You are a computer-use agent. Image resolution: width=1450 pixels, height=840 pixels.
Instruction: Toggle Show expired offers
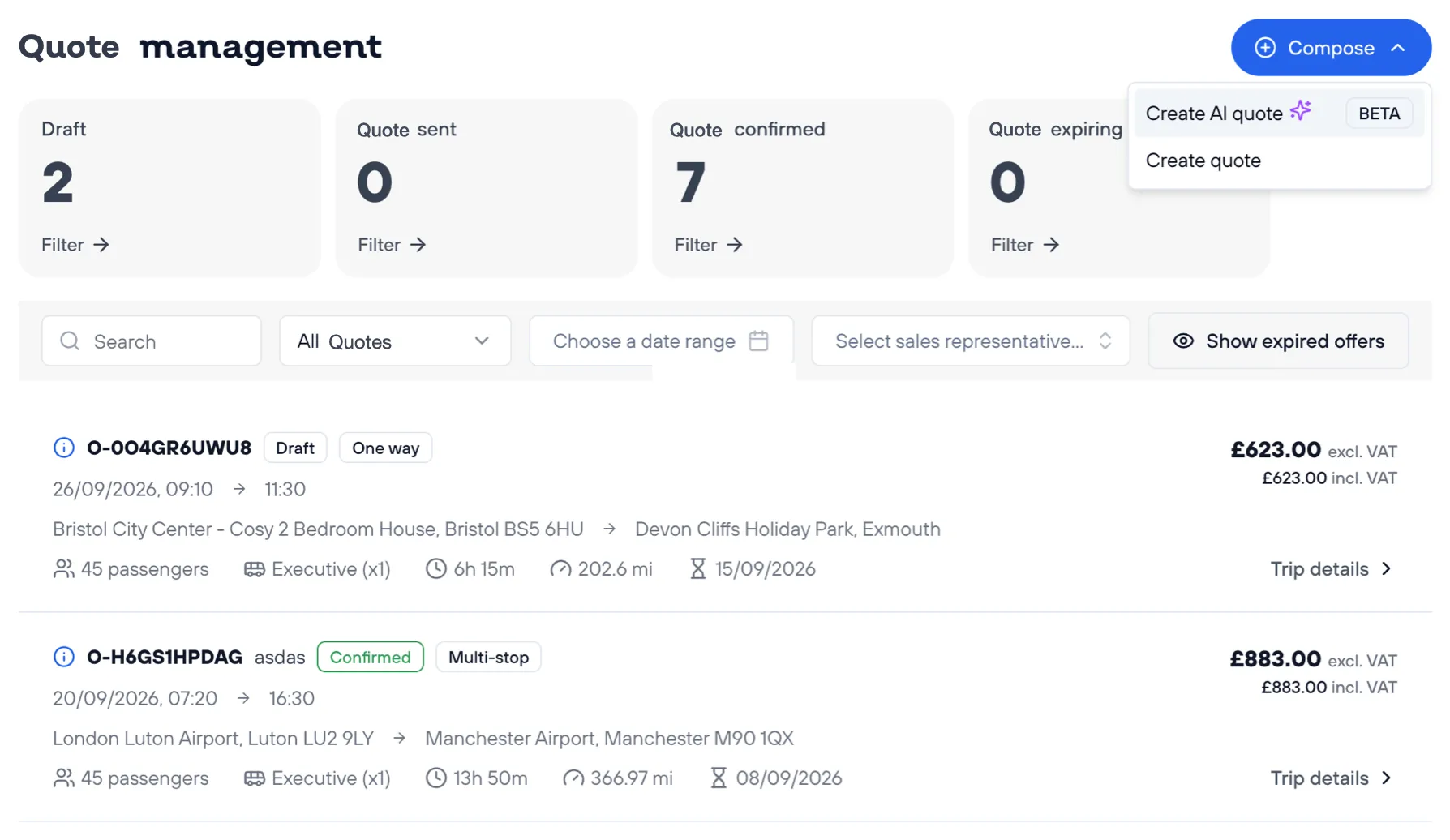pyautogui.click(x=1278, y=341)
